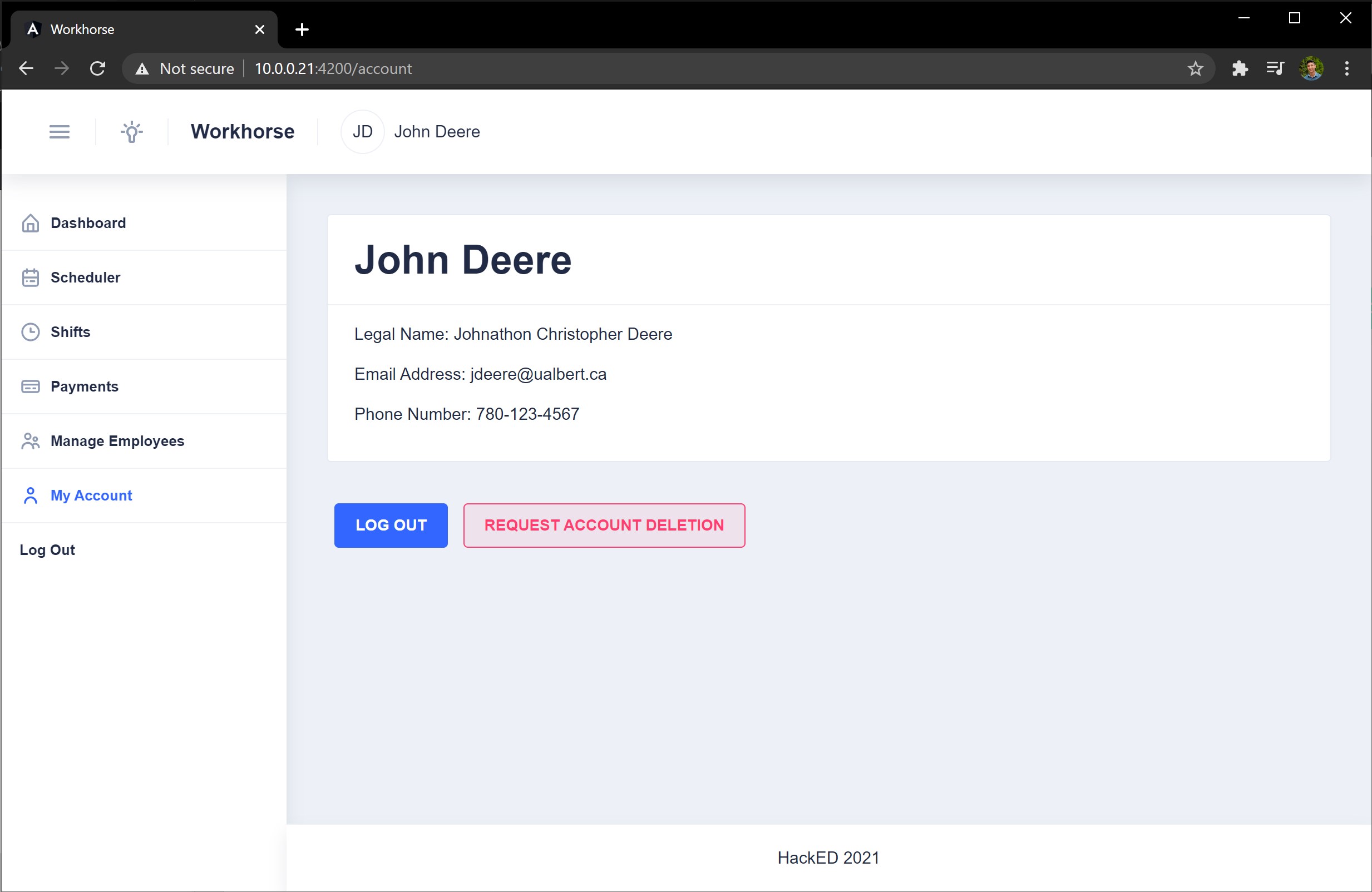Click the Manage Employees people icon
The width and height of the screenshot is (1372, 892).
tap(31, 442)
